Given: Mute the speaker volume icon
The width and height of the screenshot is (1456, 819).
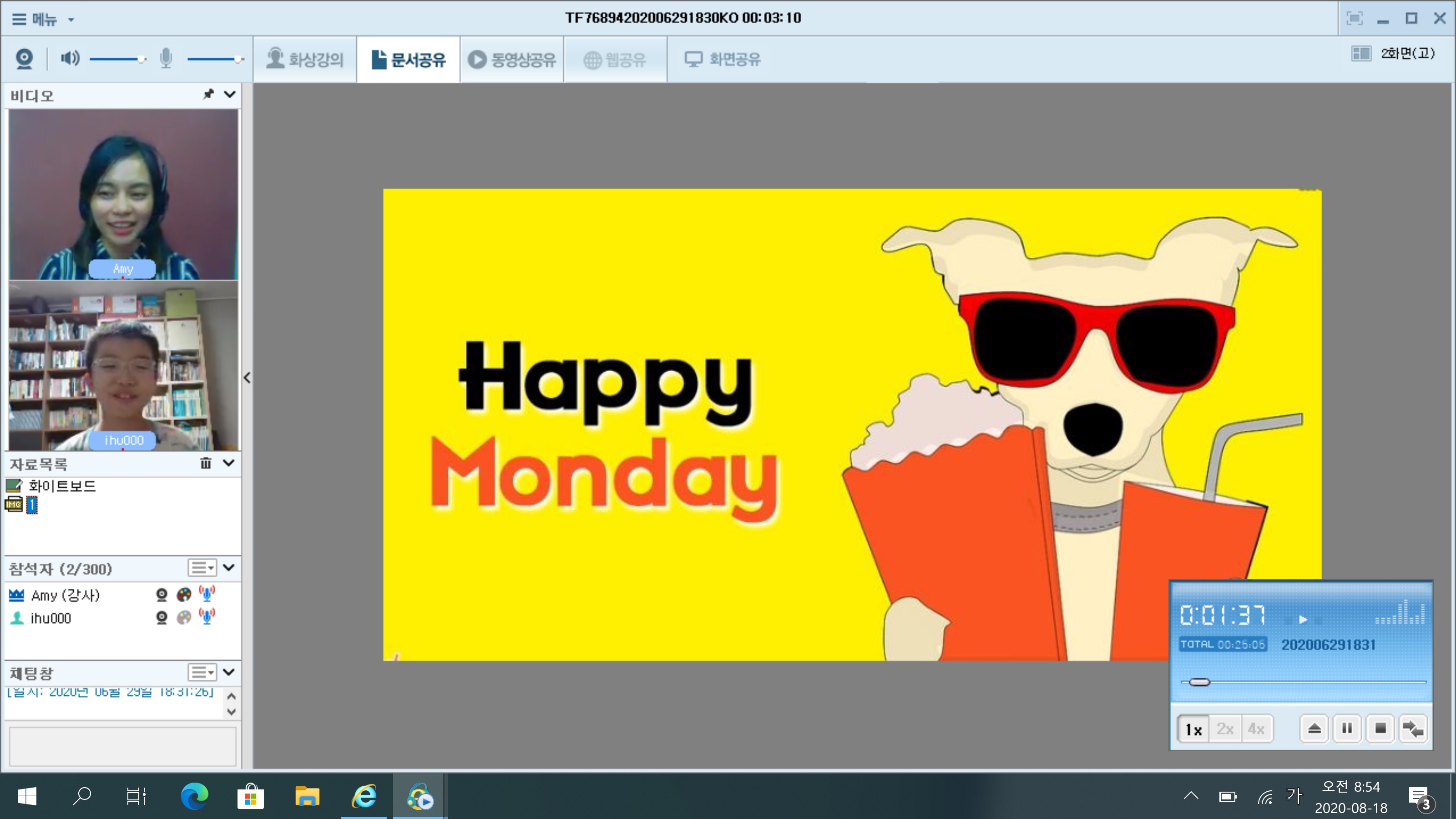Looking at the screenshot, I should [x=70, y=58].
